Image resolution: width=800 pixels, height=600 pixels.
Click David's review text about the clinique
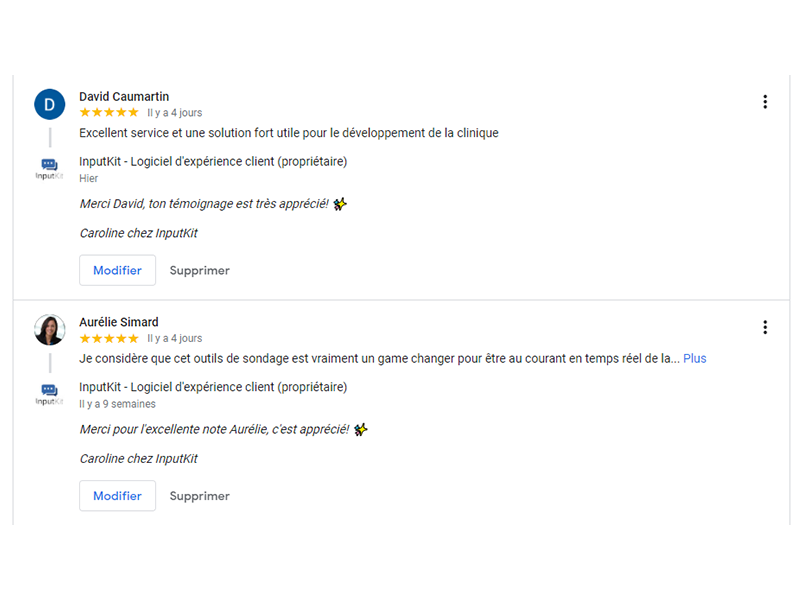(x=289, y=133)
